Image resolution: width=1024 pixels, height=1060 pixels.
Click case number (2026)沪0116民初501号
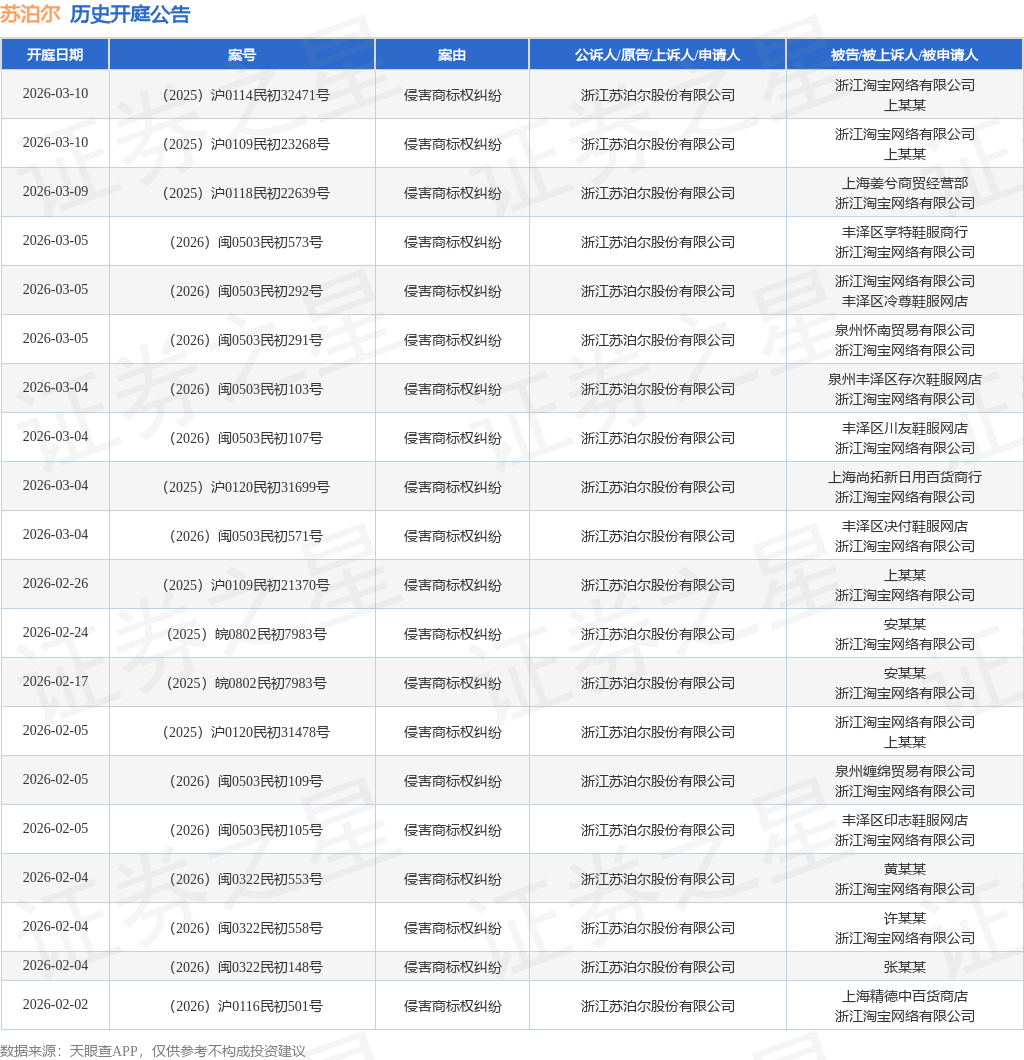246,1007
